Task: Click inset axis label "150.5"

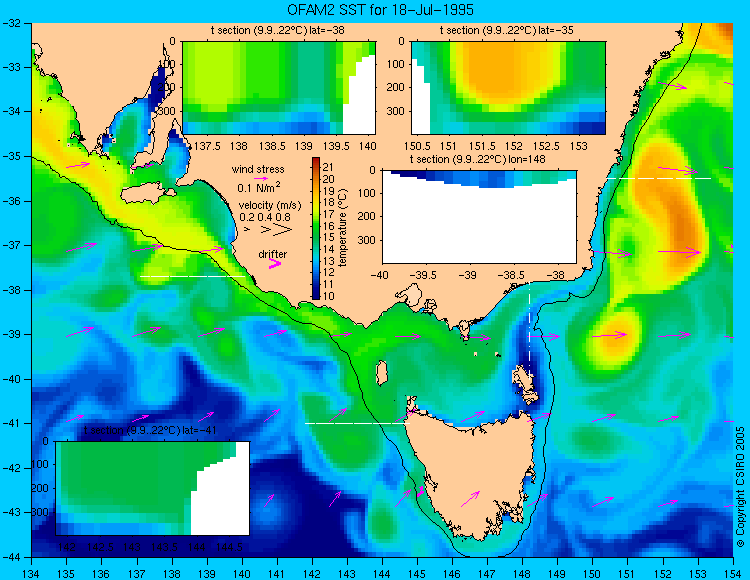Action: click(418, 146)
